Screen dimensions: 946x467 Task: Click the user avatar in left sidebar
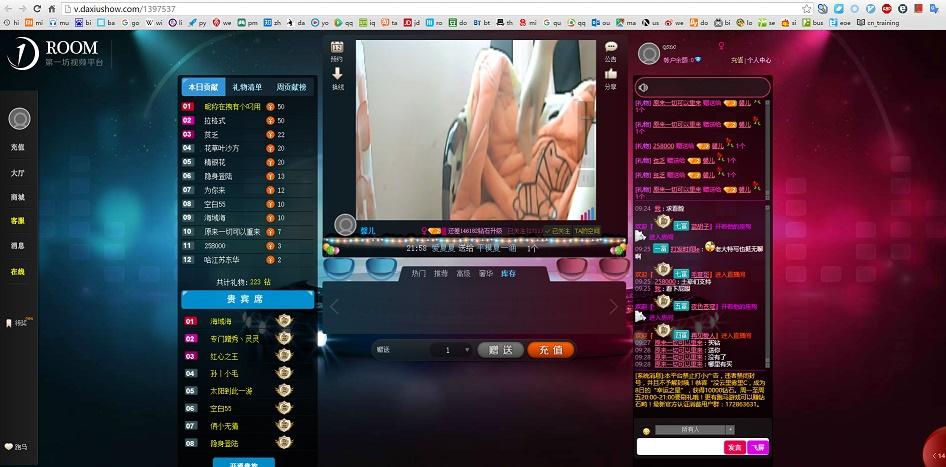coord(19,119)
